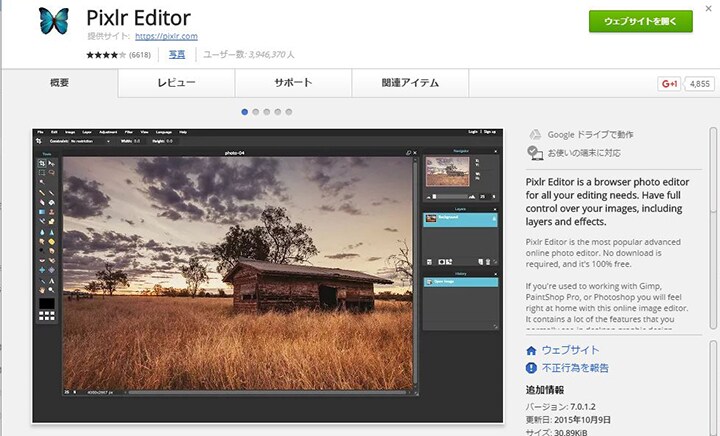Screen dimensions: 720x436
Task: Select the Brush tool in Pixlr toolbox
Action: (51, 193)
